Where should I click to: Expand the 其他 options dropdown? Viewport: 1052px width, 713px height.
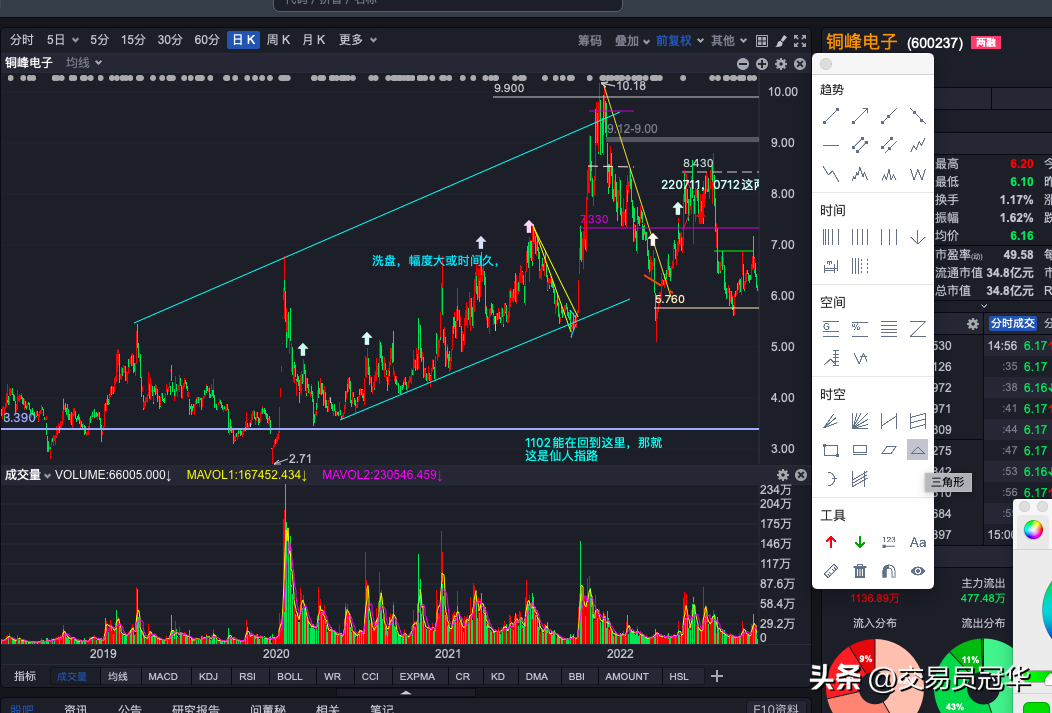729,41
